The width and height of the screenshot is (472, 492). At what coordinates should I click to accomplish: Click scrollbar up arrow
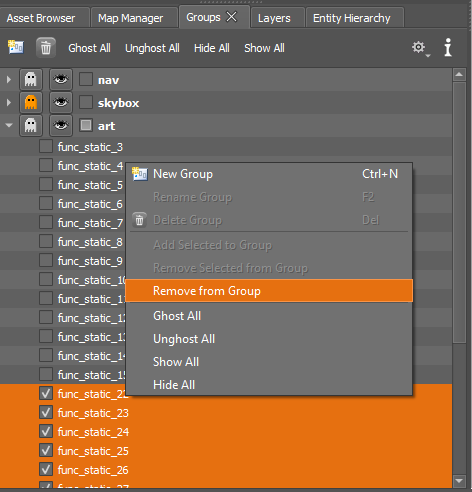point(459,75)
